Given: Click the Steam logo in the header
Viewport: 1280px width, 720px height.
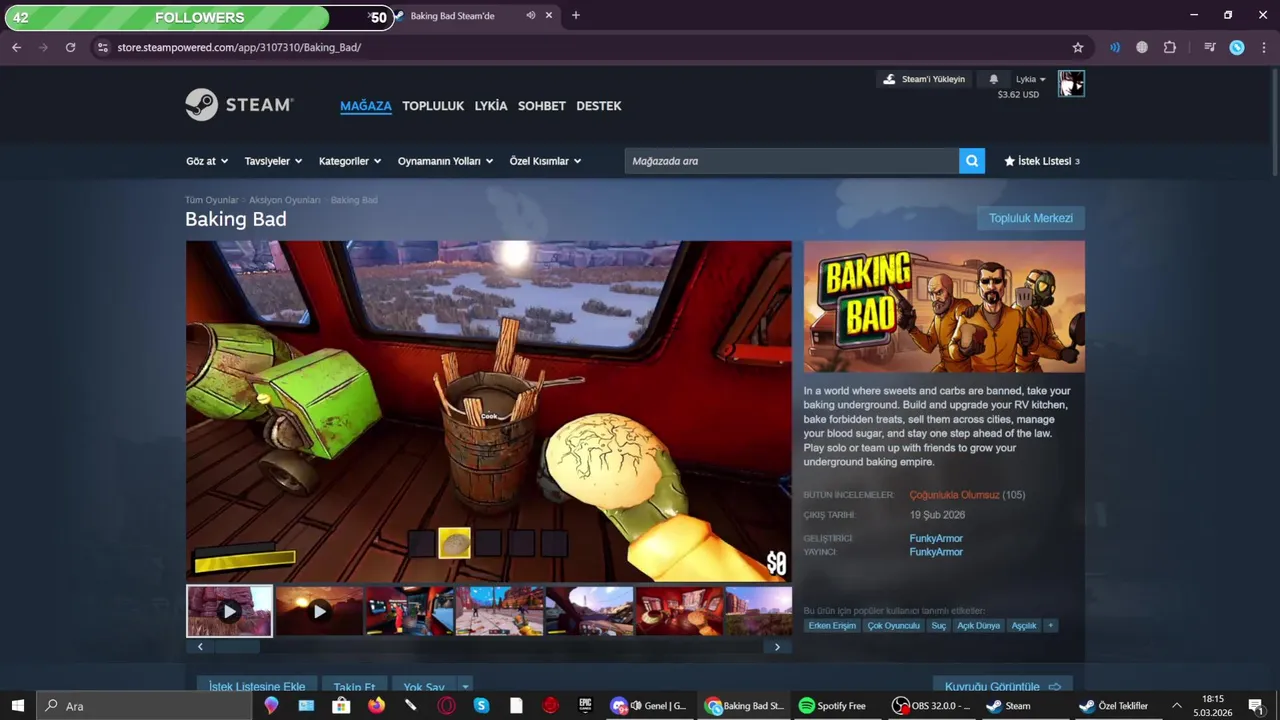Looking at the screenshot, I should (x=239, y=105).
